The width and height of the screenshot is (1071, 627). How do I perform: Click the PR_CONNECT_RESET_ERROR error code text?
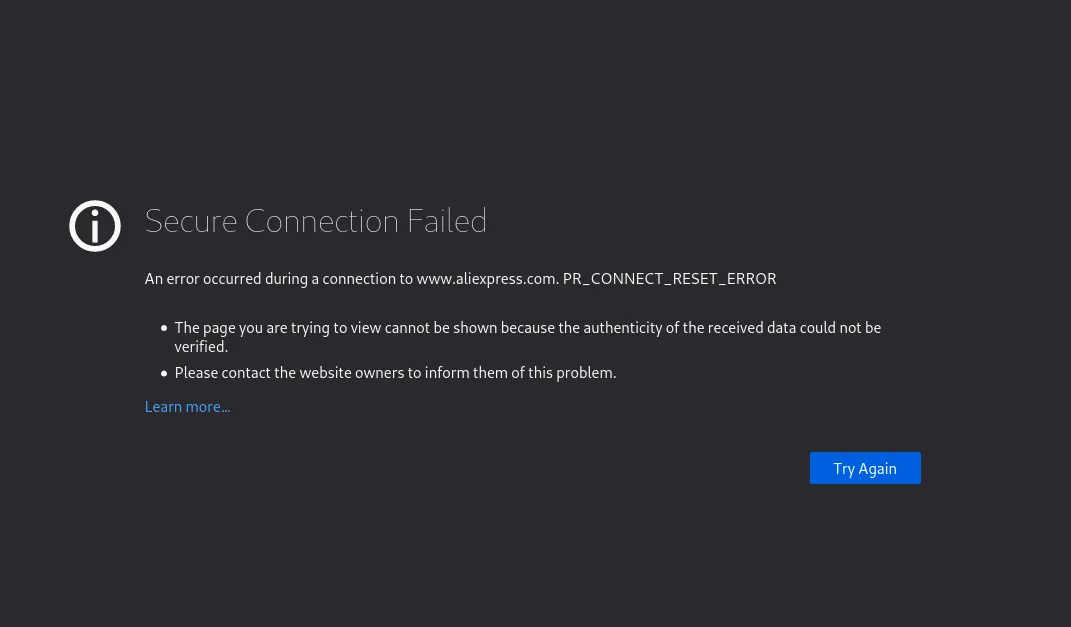click(669, 279)
